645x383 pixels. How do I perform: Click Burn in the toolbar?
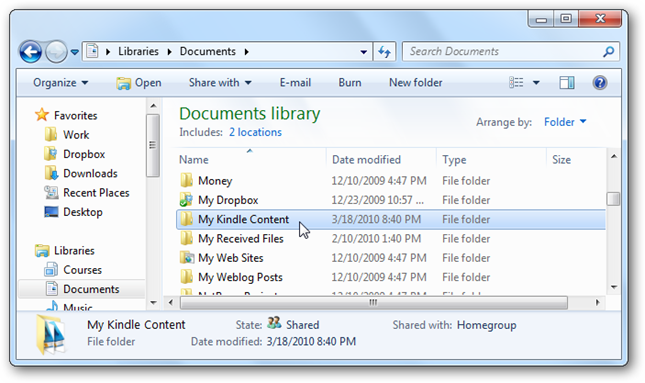(x=350, y=83)
